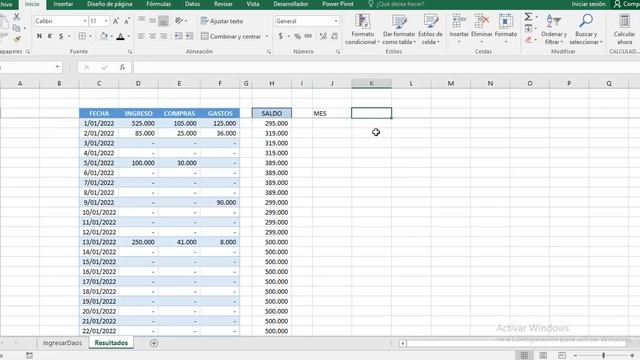The width and height of the screenshot is (640, 360).
Task: Open the font color dropdown arrow
Action: pos(129,36)
